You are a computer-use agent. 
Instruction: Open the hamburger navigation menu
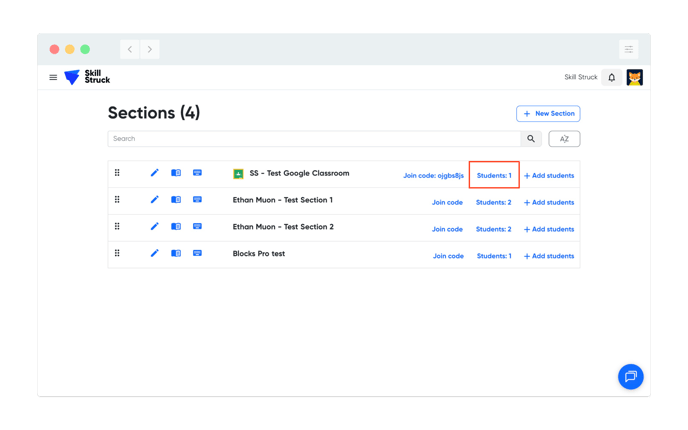[53, 77]
